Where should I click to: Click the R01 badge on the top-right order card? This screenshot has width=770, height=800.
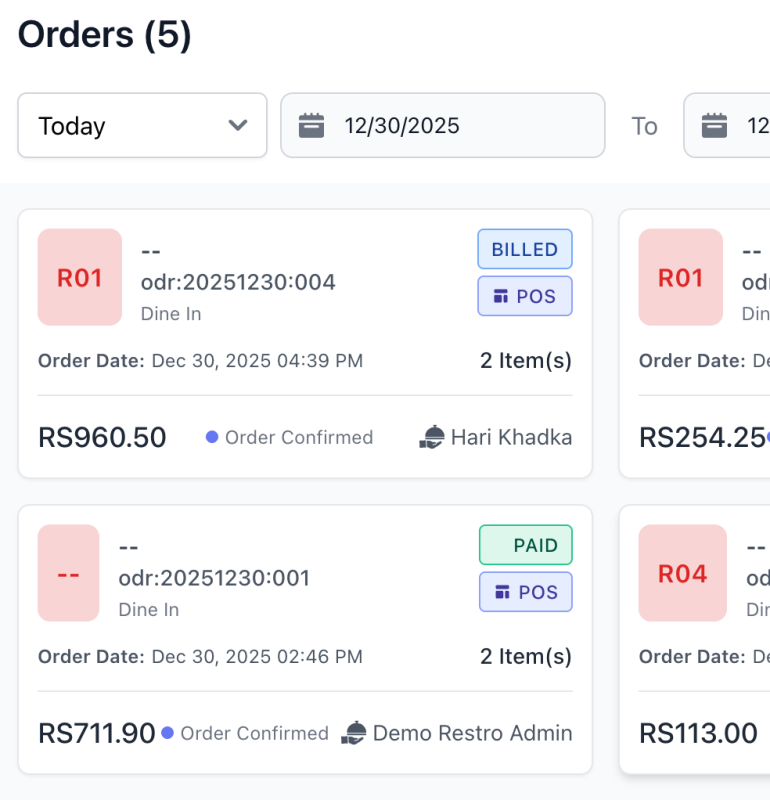tap(680, 277)
